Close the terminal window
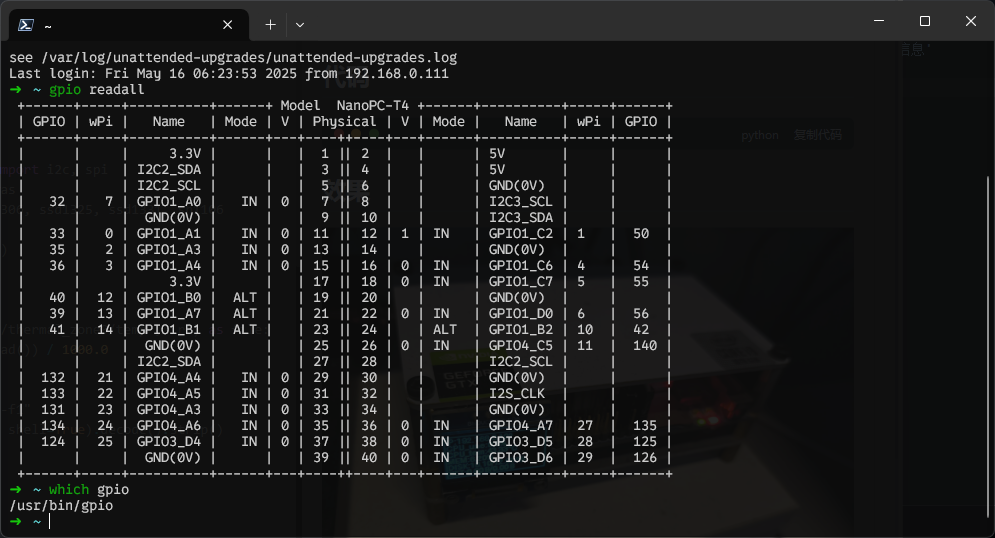Screen dimensions: 995x538 [x=971, y=22]
